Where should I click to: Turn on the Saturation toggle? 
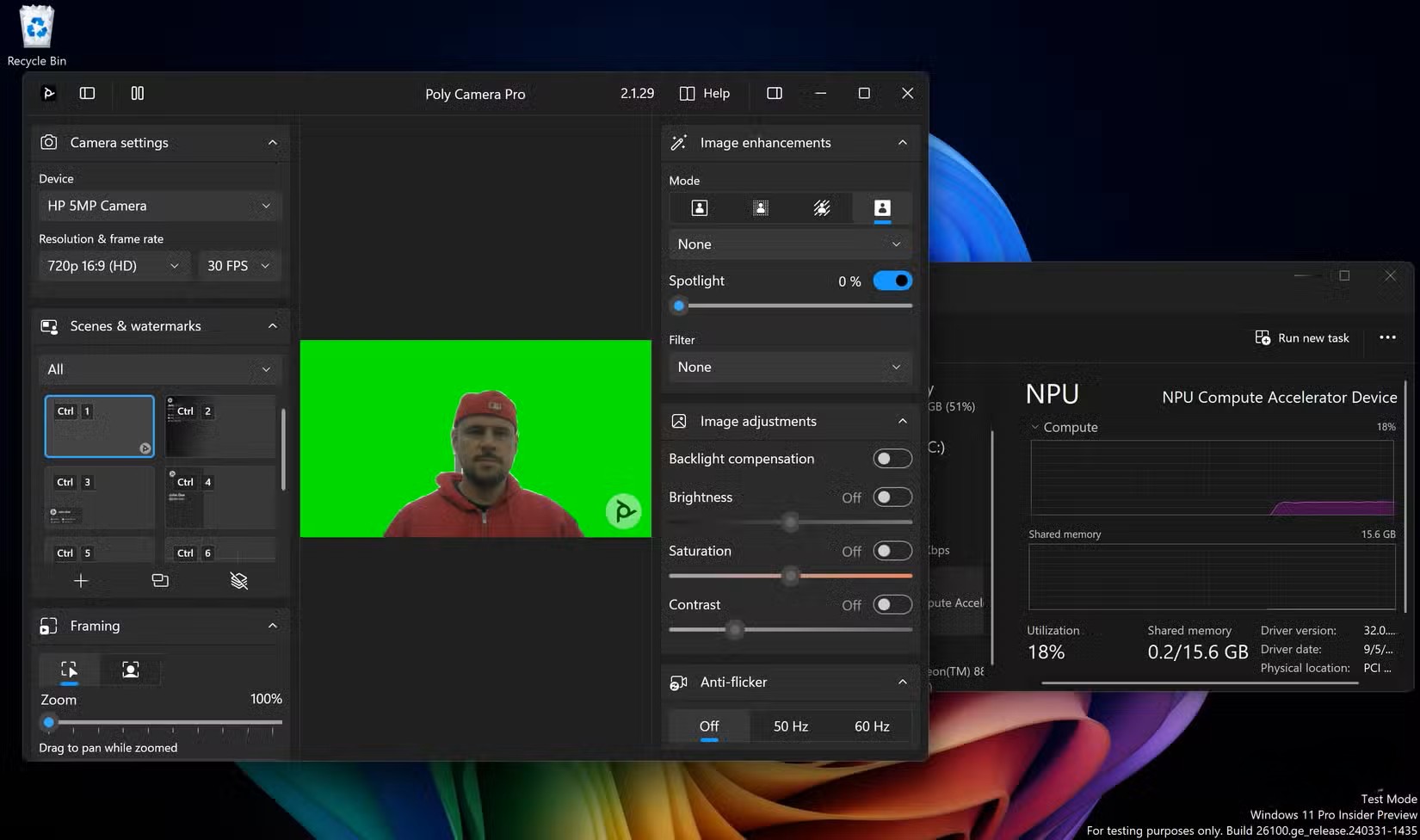[892, 551]
